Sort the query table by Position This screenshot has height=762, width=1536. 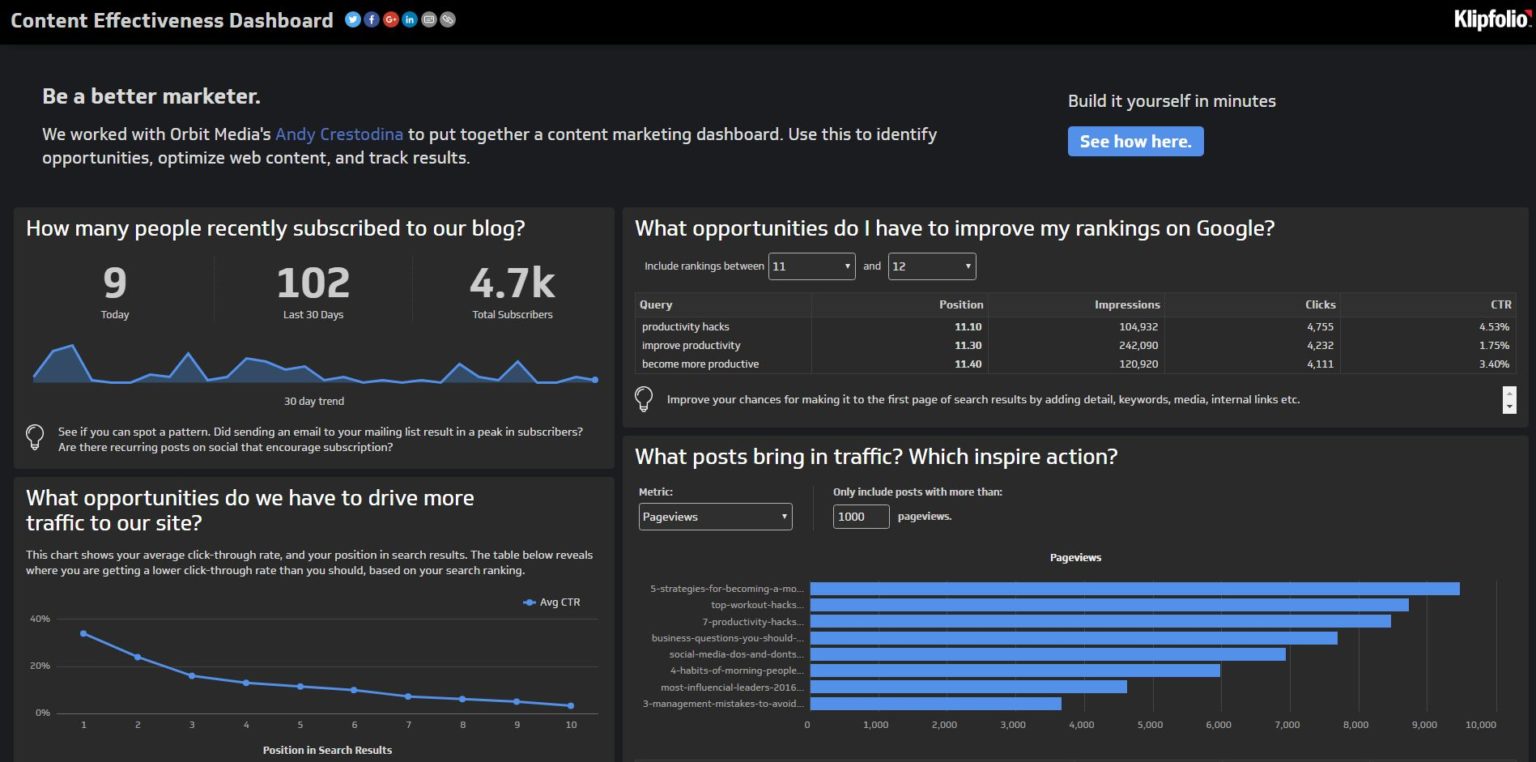click(961, 304)
